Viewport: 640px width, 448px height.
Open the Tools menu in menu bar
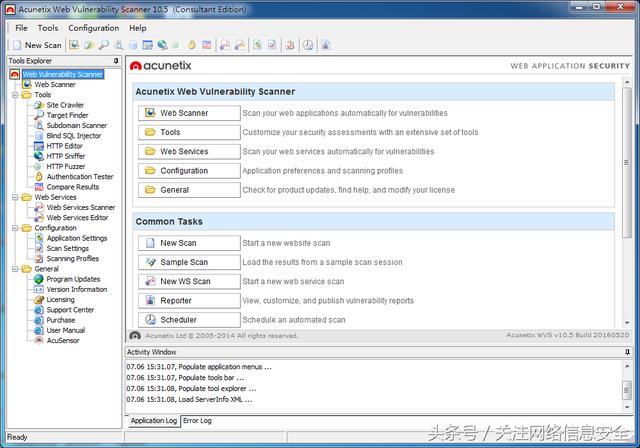[48, 28]
